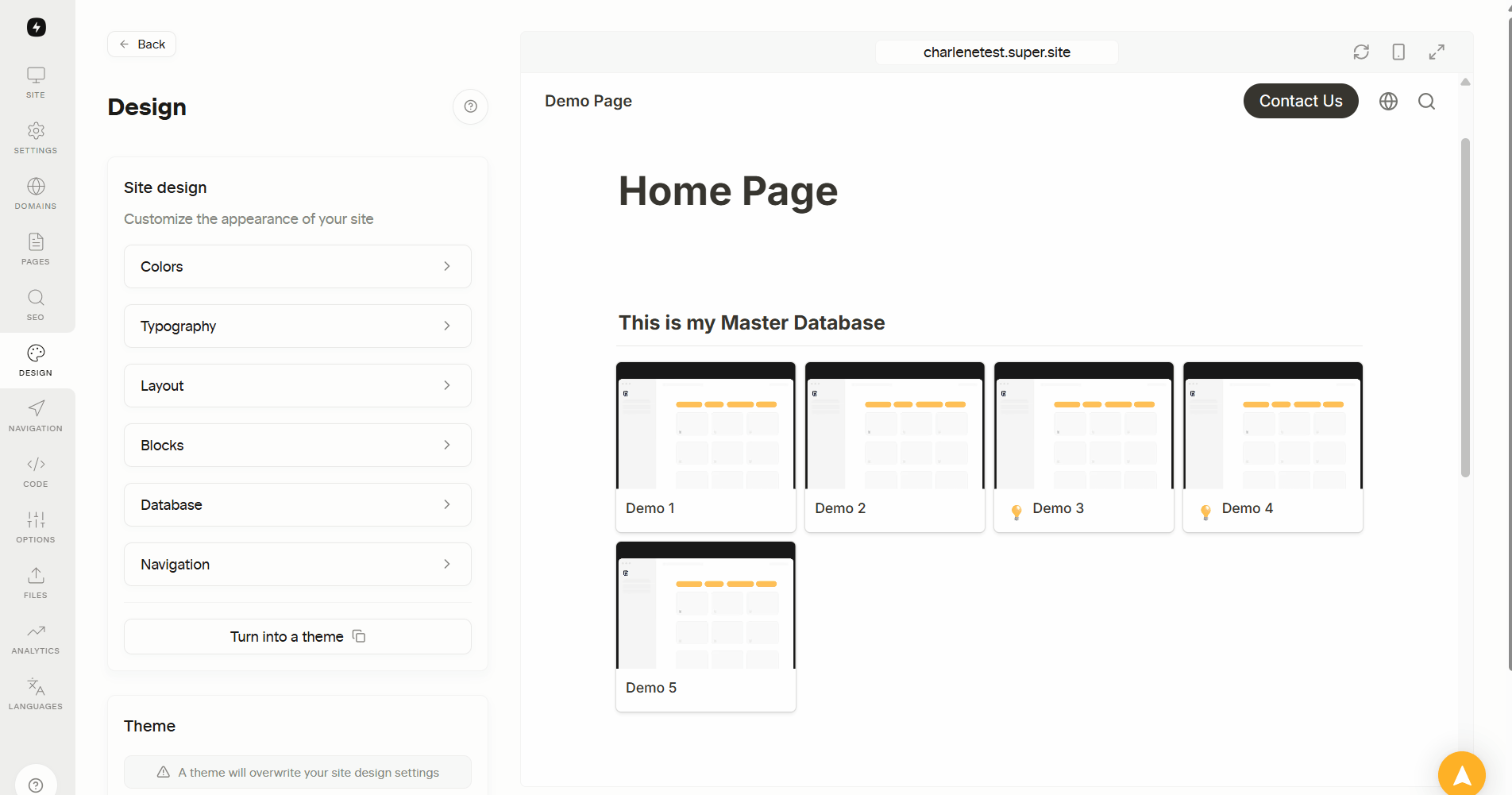1512x795 pixels.
Task: Open Navigation from the left sidebar
Action: click(36, 416)
